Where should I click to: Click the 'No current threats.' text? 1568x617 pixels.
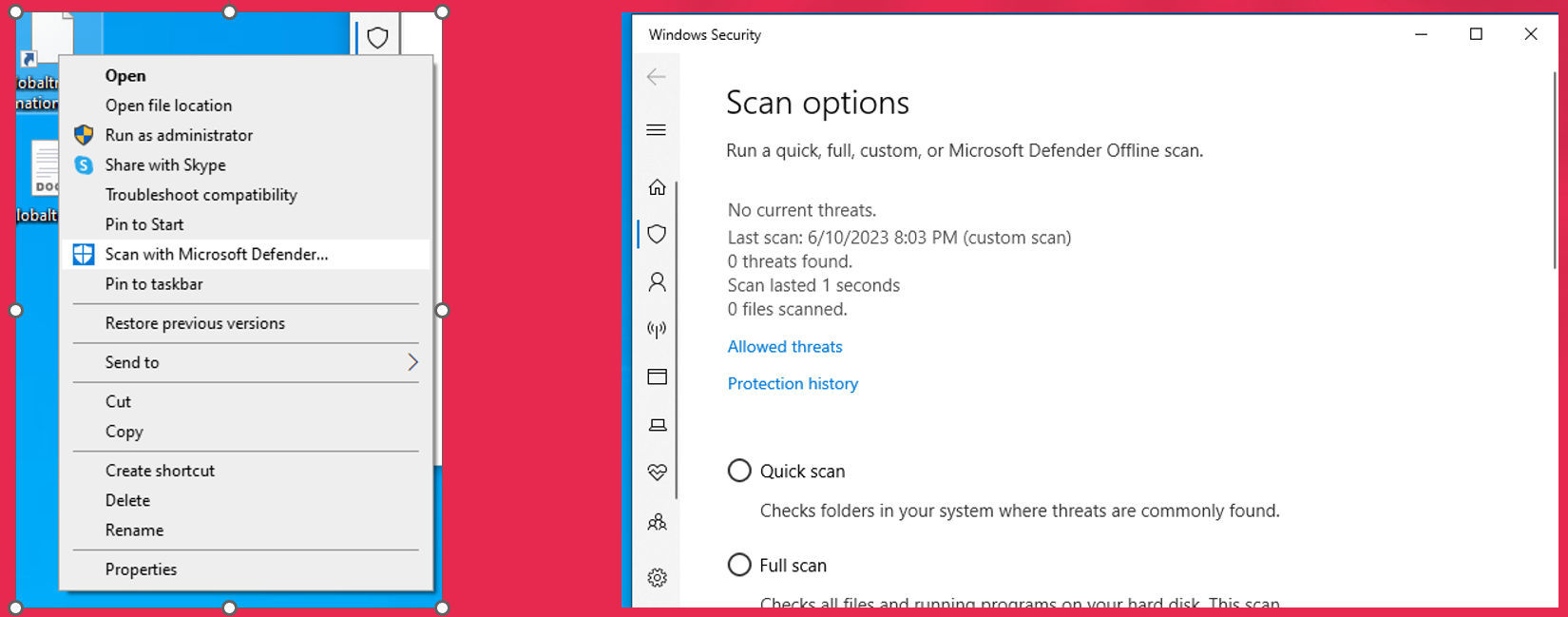802,210
